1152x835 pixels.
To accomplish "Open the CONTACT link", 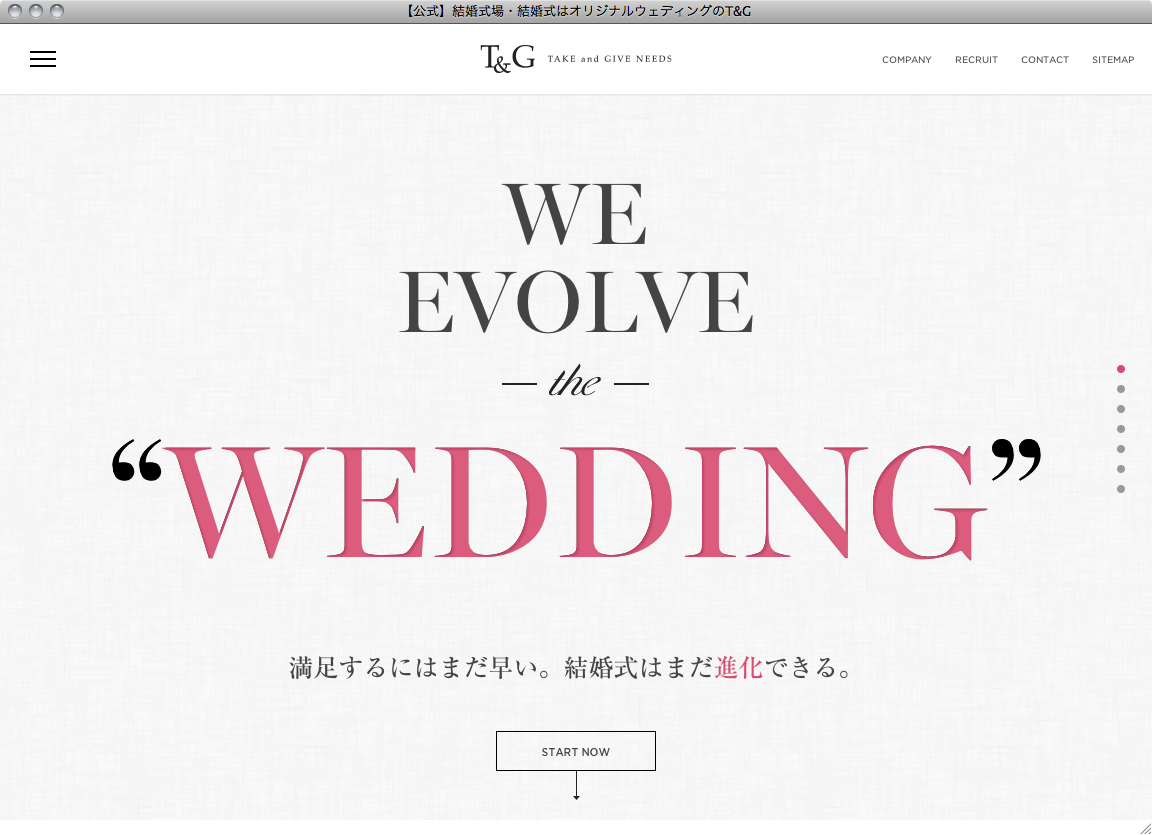I will pos(1044,60).
